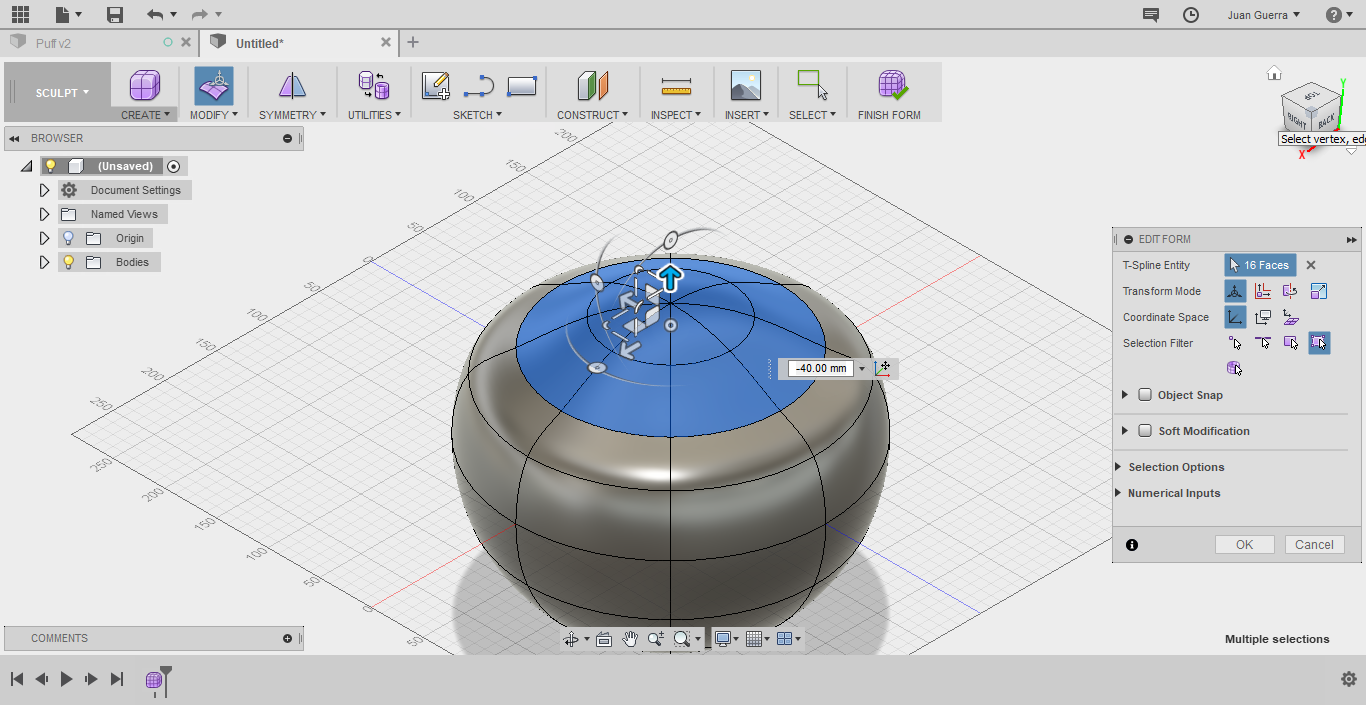Click the Save disk icon
This screenshot has height=705, width=1366.
(115, 15)
